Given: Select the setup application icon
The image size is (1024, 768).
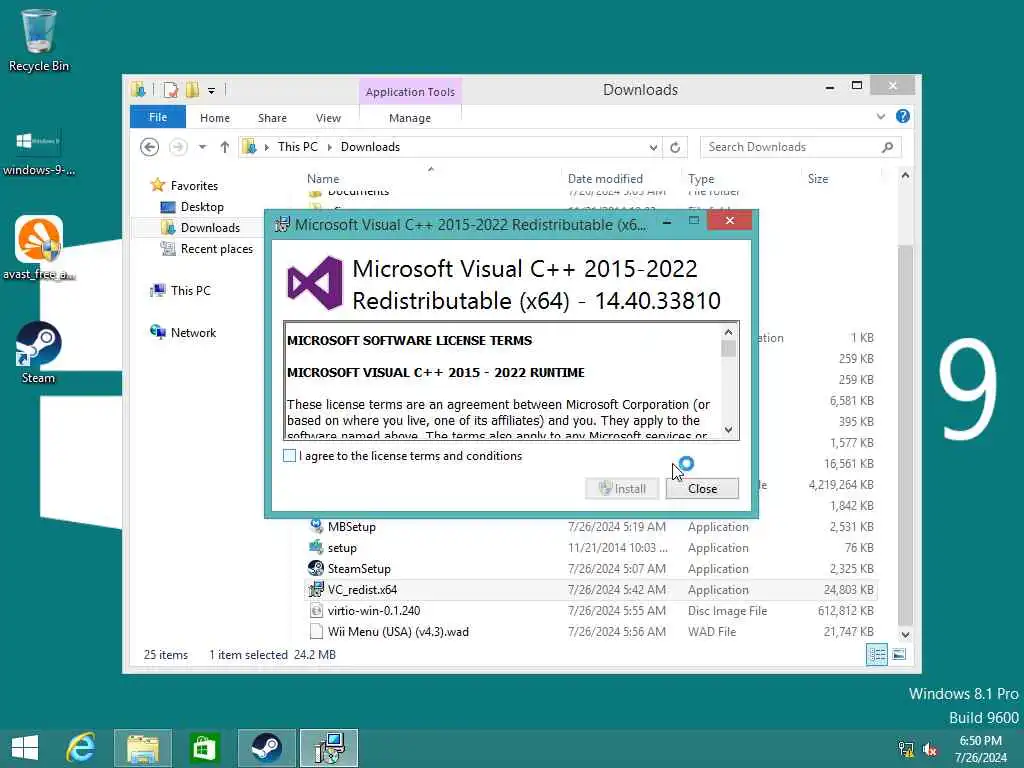Looking at the screenshot, I should click(316, 547).
